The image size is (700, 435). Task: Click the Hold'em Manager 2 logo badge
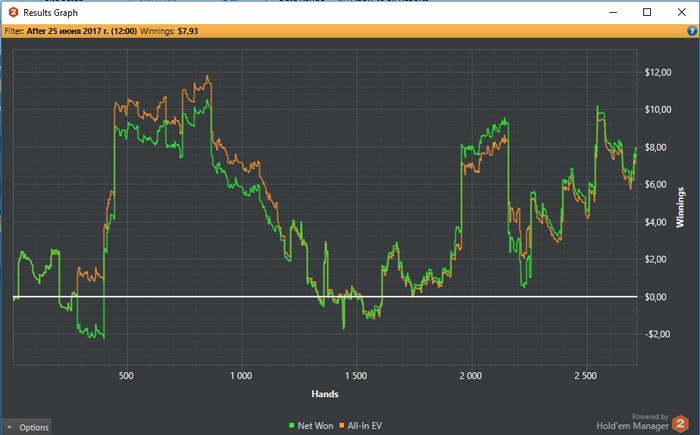[680, 423]
